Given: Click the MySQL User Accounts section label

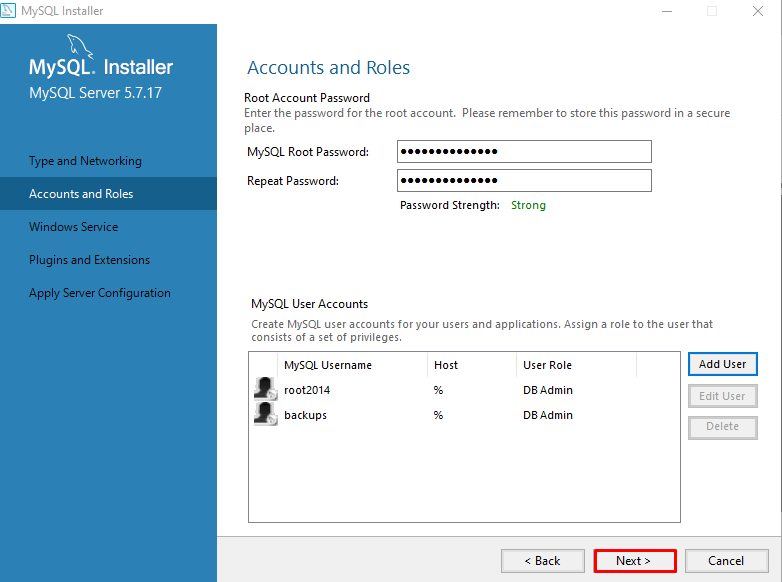Looking at the screenshot, I should 309,304.
